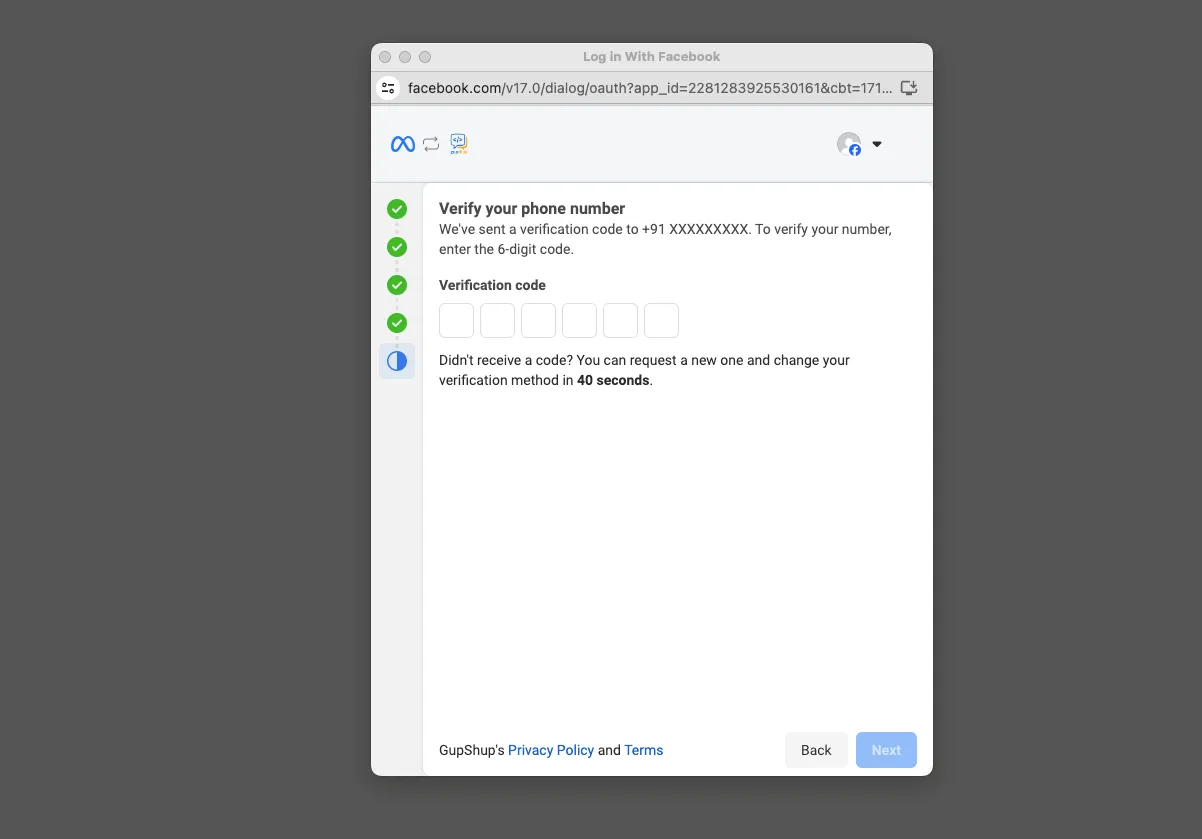Focus the sixth verification code digit box
This screenshot has width=1202, height=839.
pos(661,321)
